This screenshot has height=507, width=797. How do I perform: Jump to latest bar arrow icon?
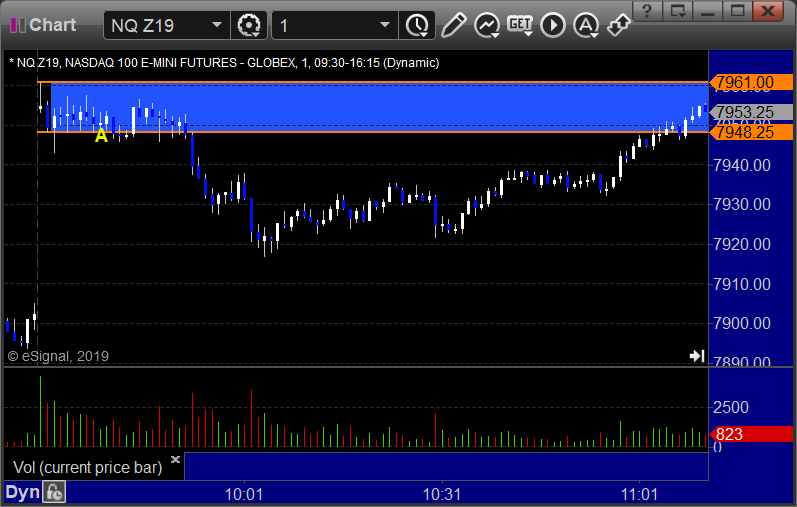coord(697,356)
